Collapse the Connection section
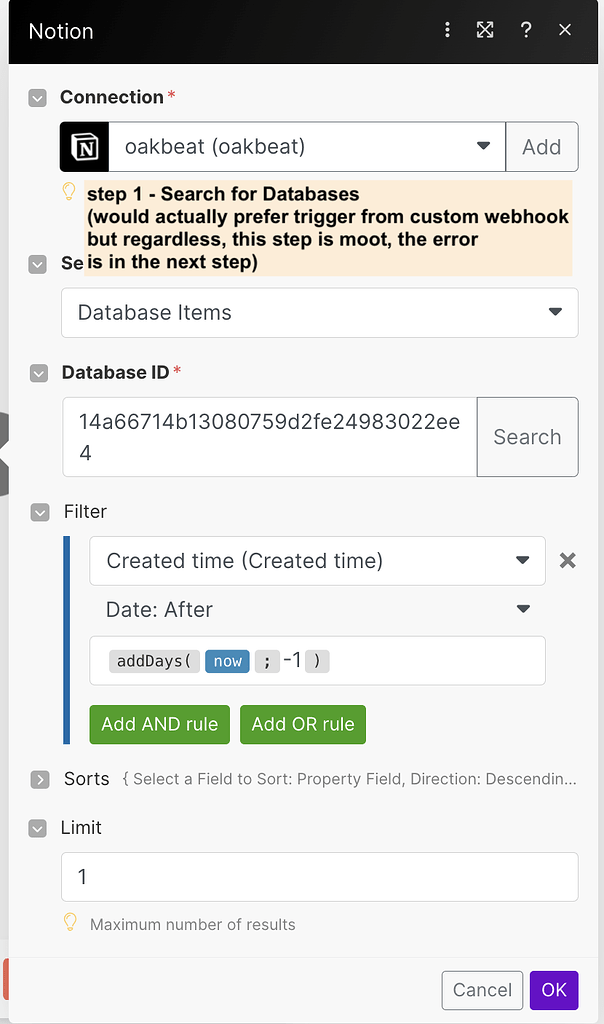Screen dimensions: 604x1024 point(37,98)
